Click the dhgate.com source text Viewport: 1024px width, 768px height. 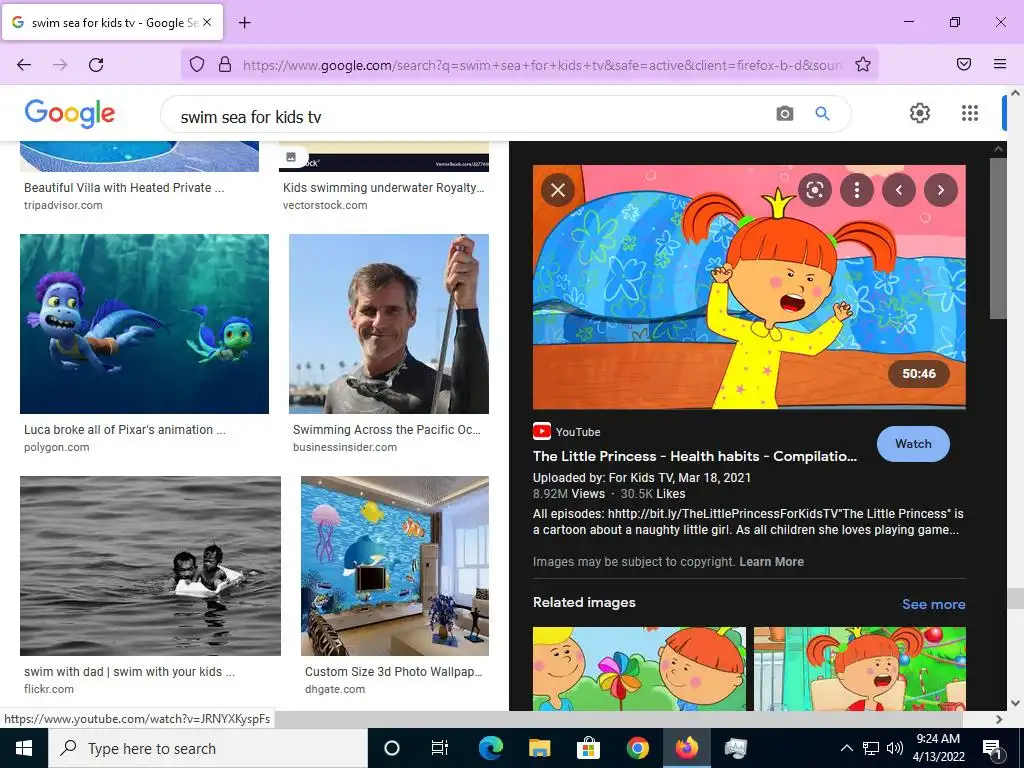coord(335,689)
